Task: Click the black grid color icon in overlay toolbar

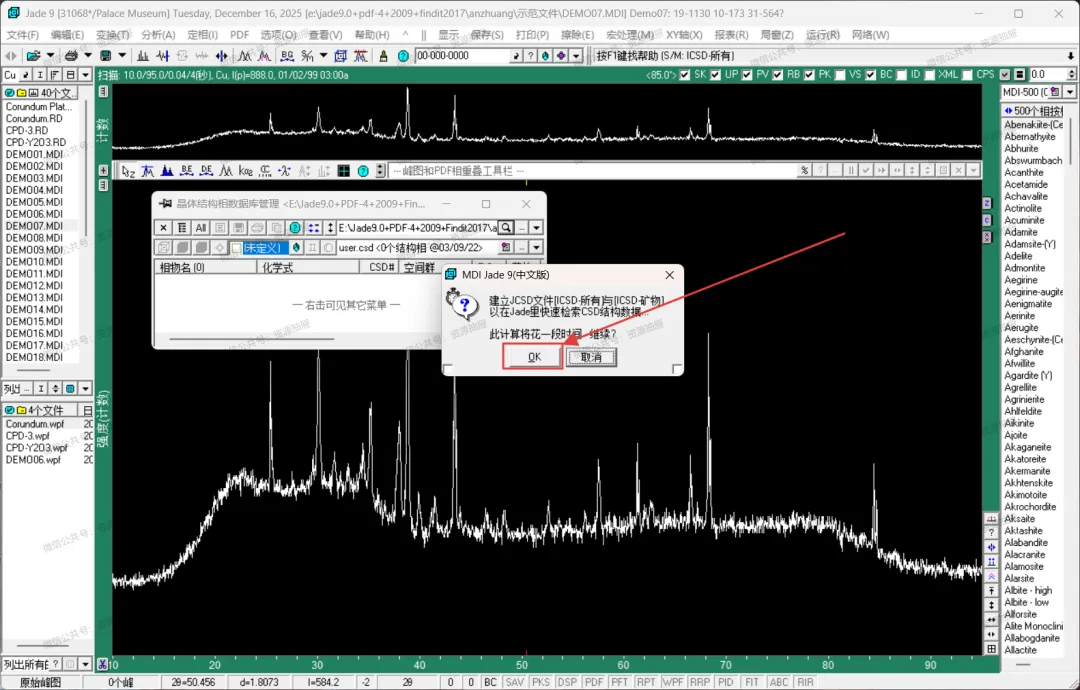Action: point(344,171)
